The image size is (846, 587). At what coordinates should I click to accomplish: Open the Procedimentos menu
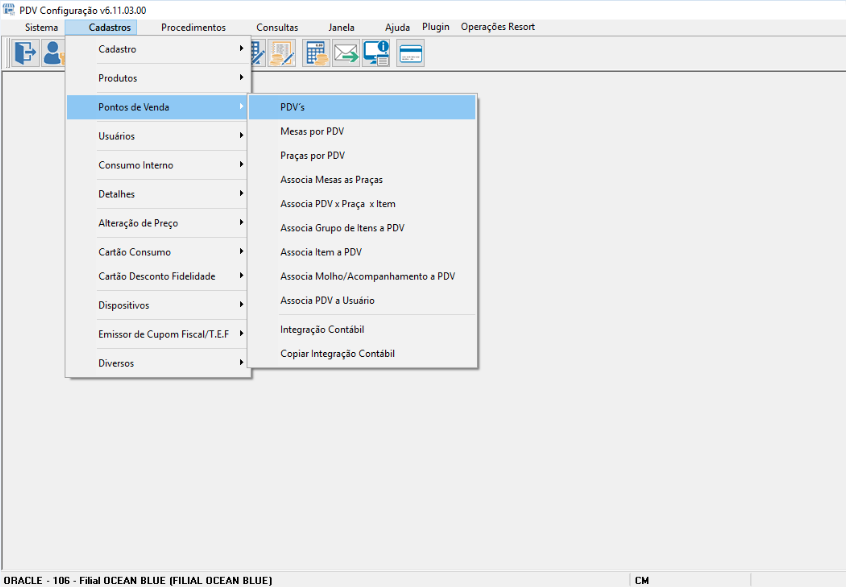pyautogui.click(x=193, y=28)
